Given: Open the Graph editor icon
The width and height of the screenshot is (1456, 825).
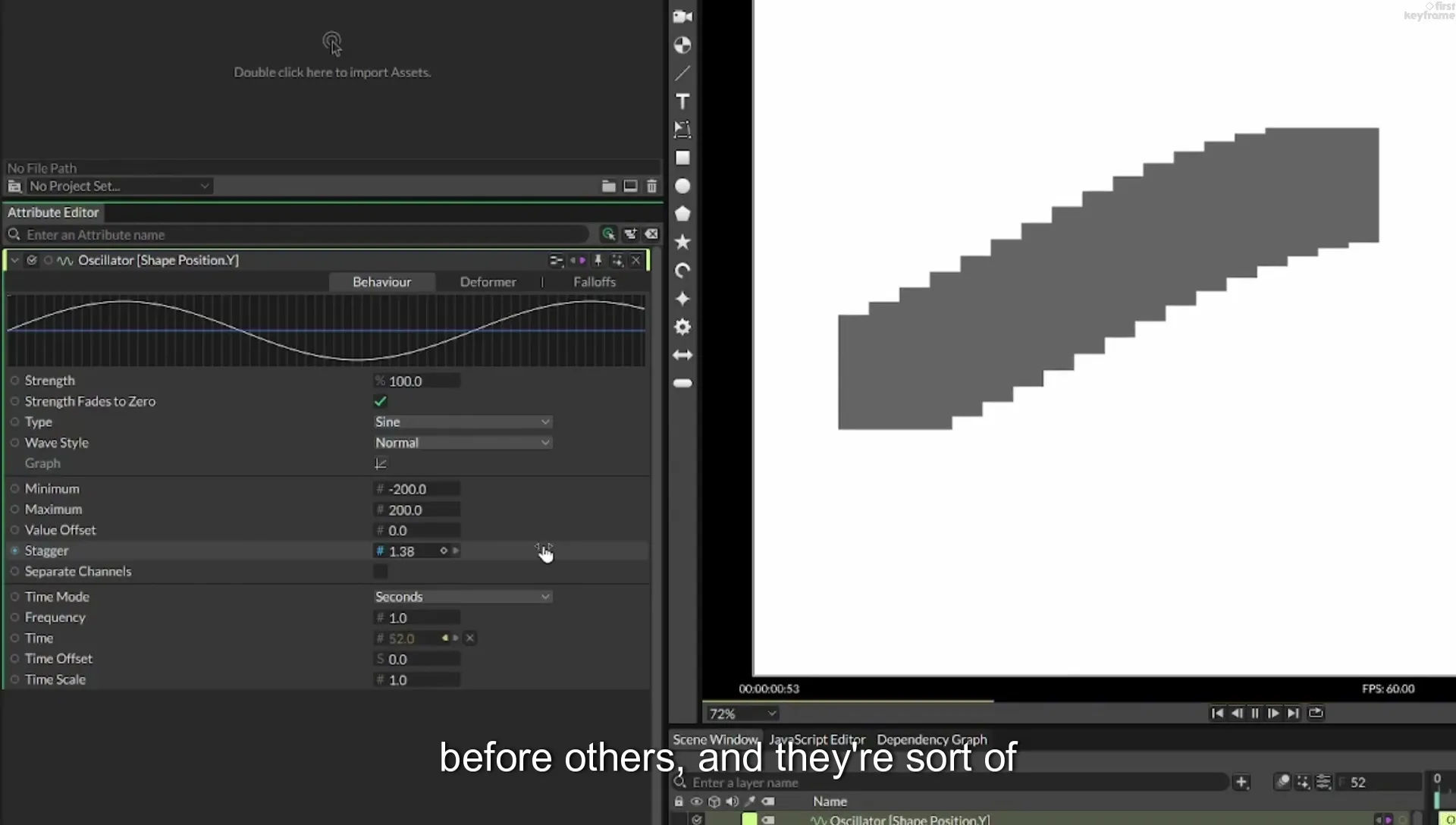Looking at the screenshot, I should tap(381, 463).
